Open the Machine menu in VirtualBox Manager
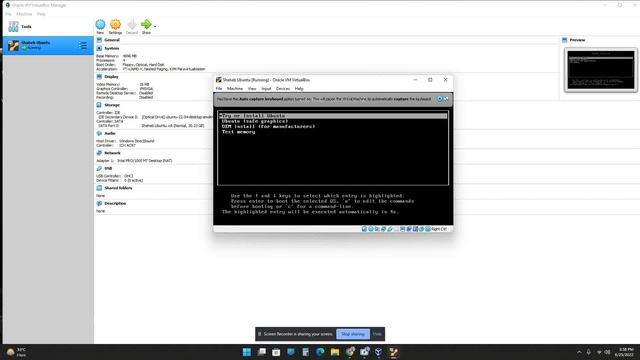Viewport: 640px width, 360px height. (x=24, y=14)
